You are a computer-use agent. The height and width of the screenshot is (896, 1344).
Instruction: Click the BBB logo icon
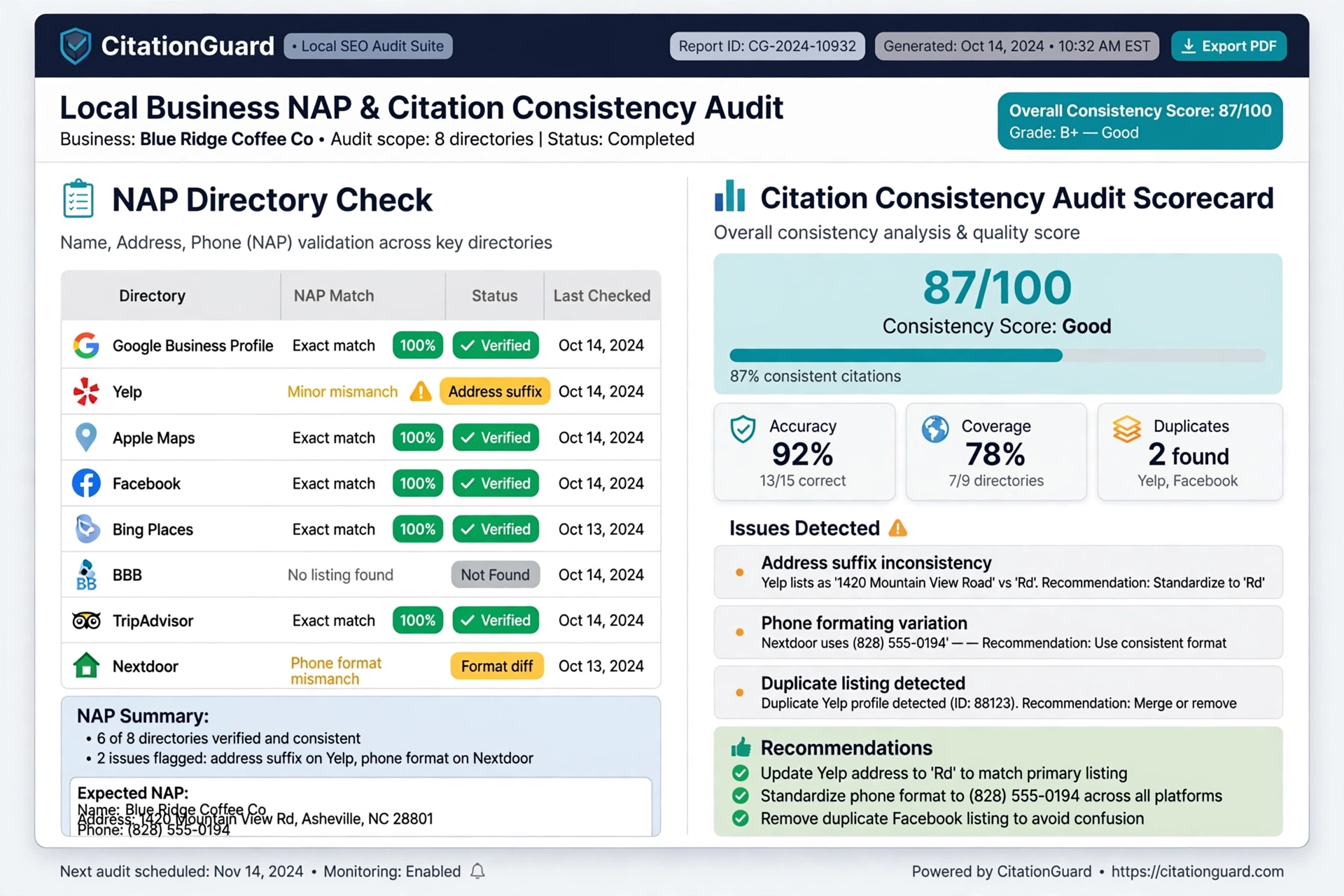click(x=86, y=575)
